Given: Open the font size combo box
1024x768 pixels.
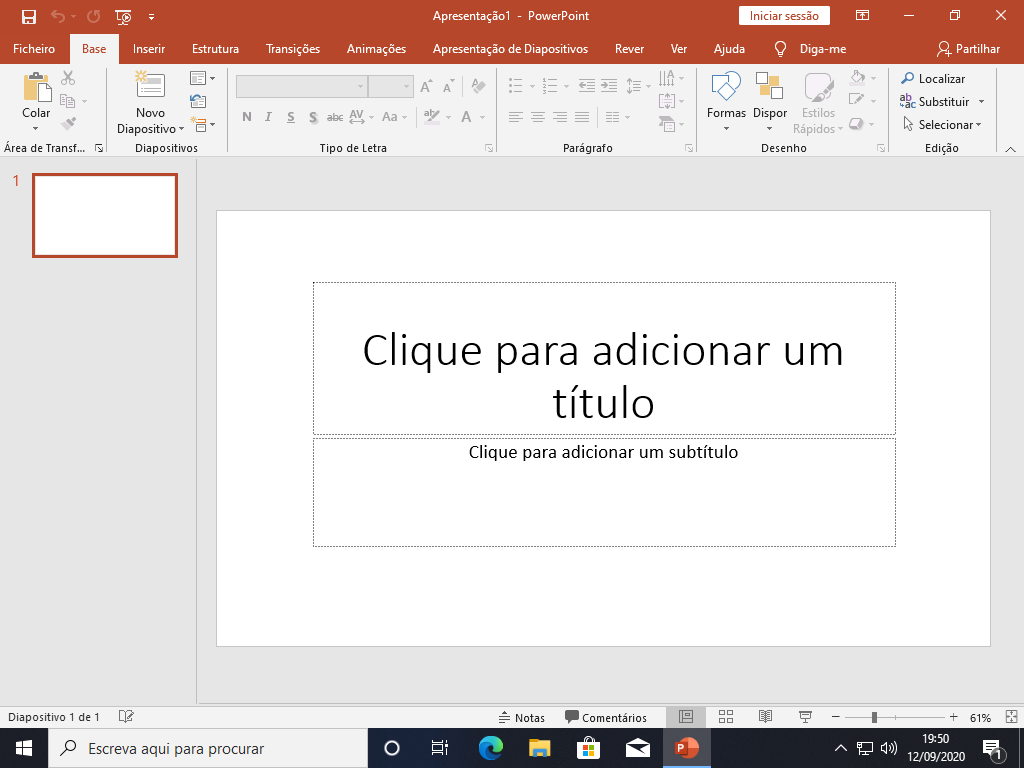Looking at the screenshot, I should pyautogui.click(x=391, y=86).
